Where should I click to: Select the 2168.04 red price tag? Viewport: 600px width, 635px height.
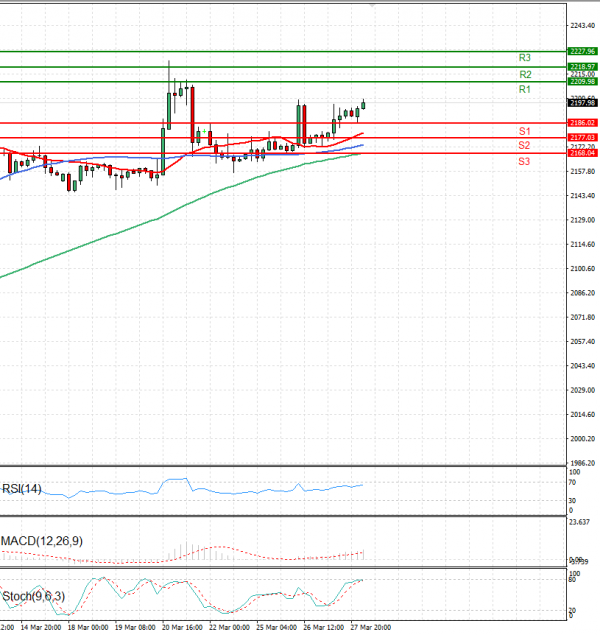click(x=582, y=153)
